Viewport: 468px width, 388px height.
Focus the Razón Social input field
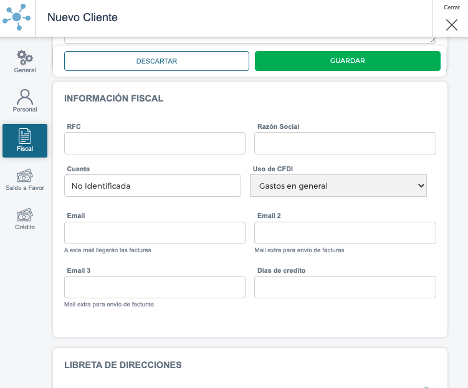tap(345, 143)
